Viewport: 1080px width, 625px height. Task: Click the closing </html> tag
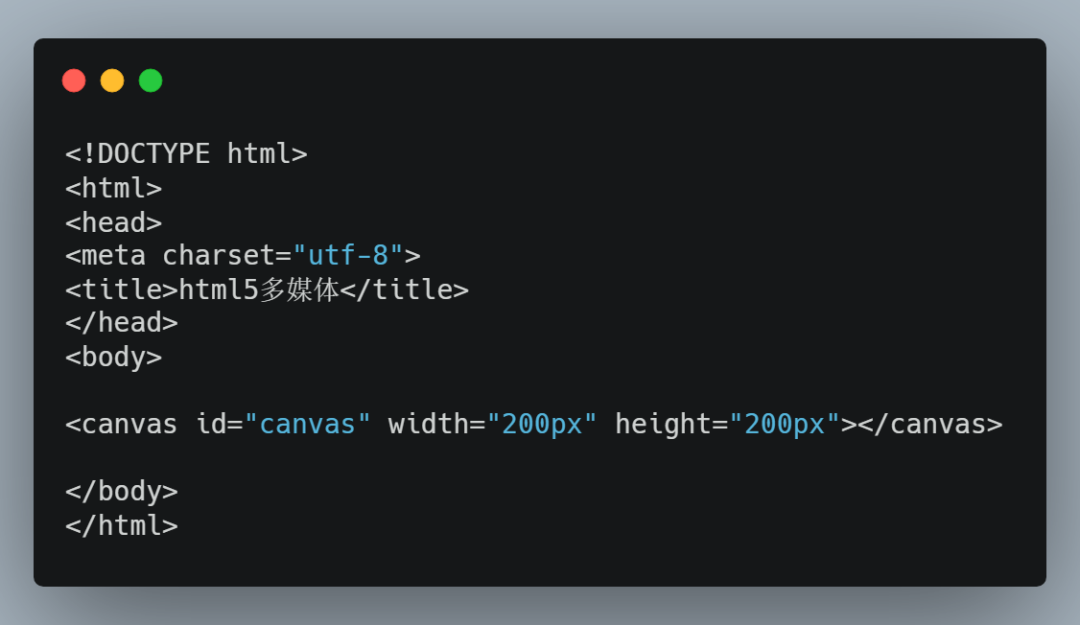point(121,525)
